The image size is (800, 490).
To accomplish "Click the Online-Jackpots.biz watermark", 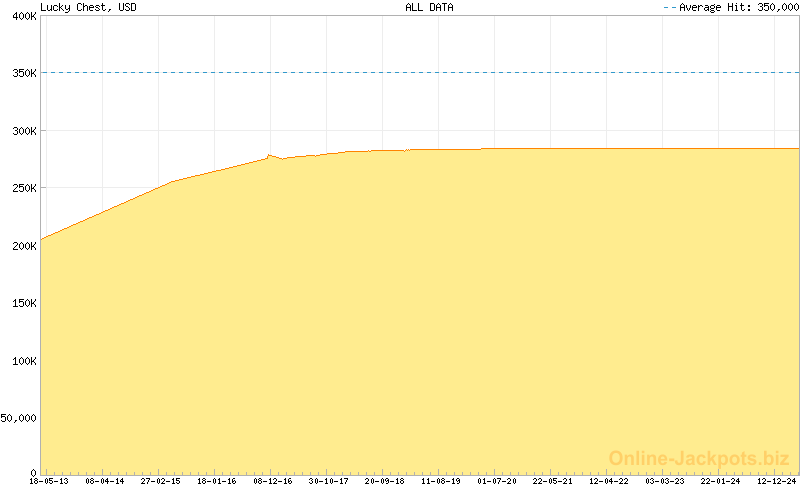I will click(x=699, y=458).
